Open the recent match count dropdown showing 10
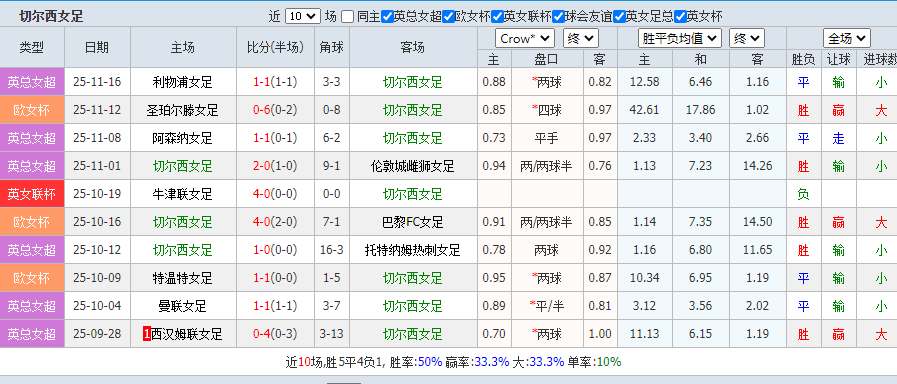 (x=303, y=16)
